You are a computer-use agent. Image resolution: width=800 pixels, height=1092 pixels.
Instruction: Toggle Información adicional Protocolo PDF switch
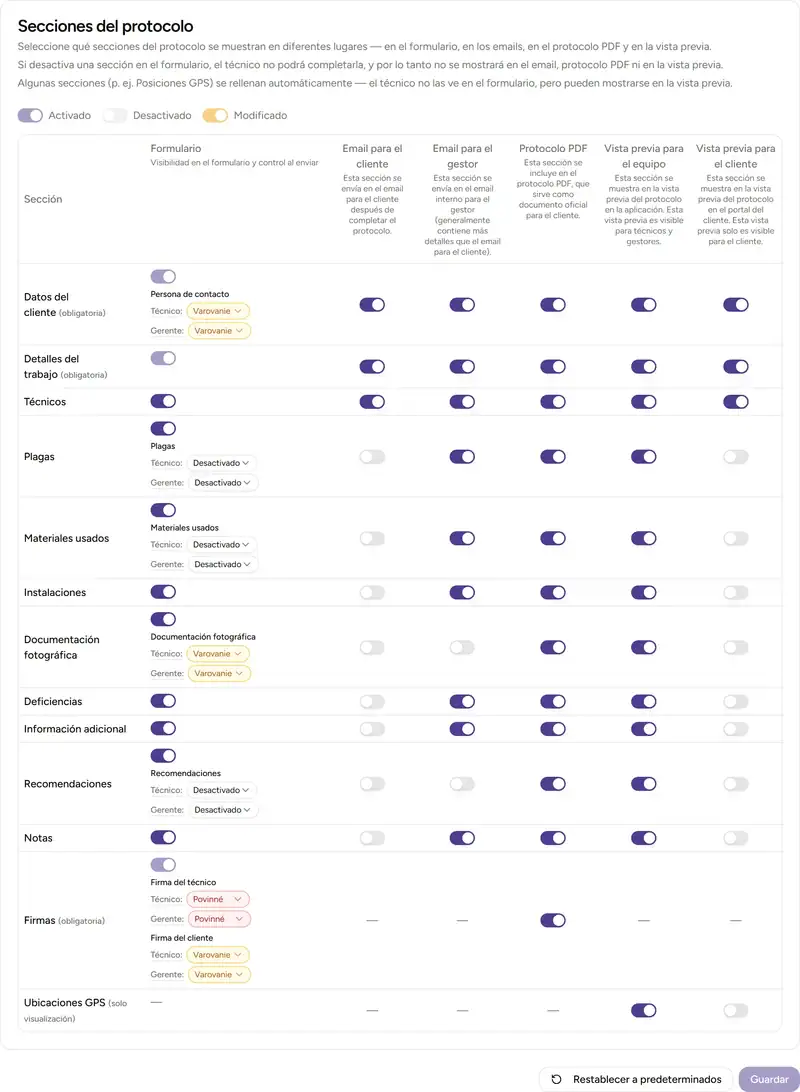point(553,729)
